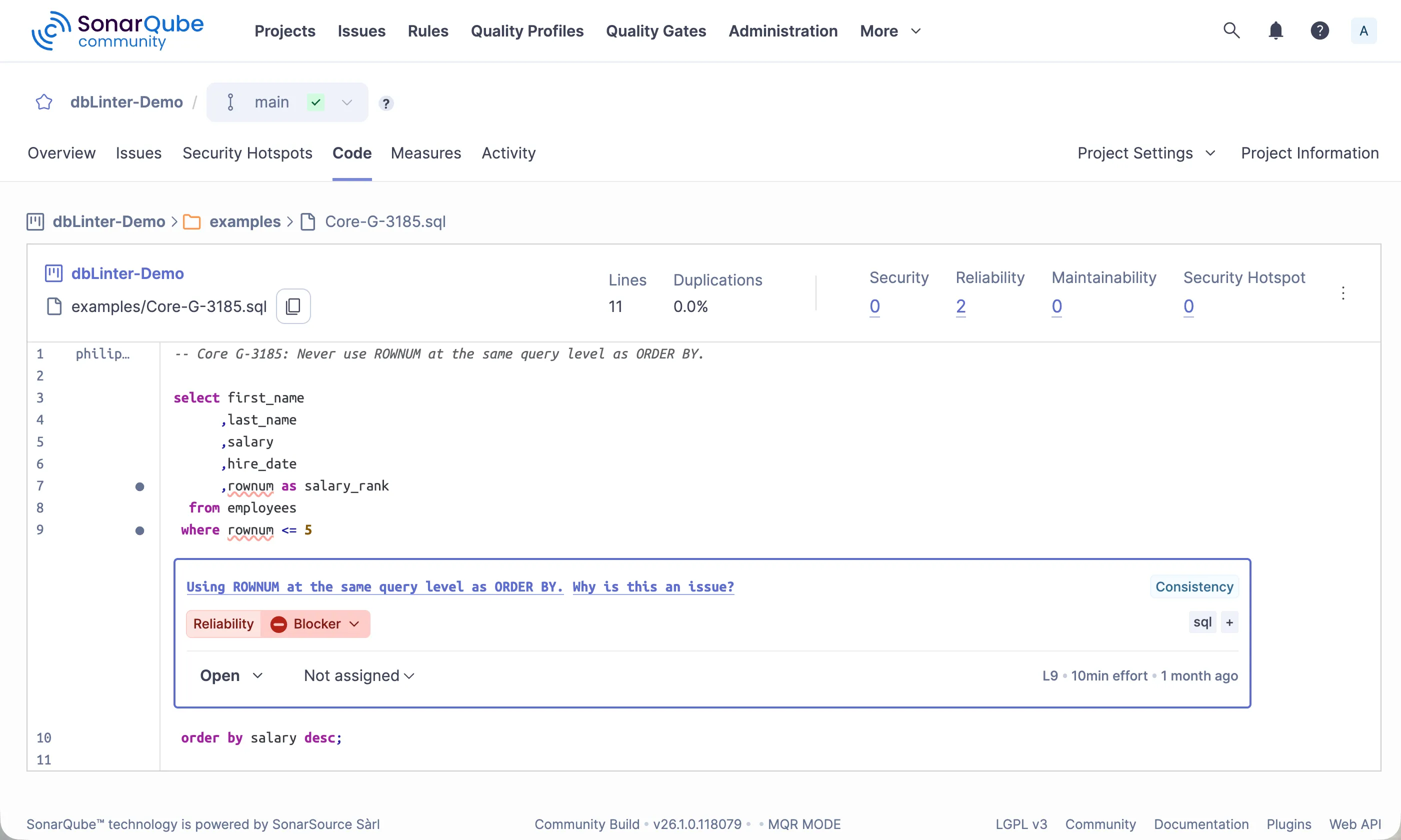This screenshot has width=1401, height=840.
Task: Click the SonarQube community logo
Action: (117, 30)
